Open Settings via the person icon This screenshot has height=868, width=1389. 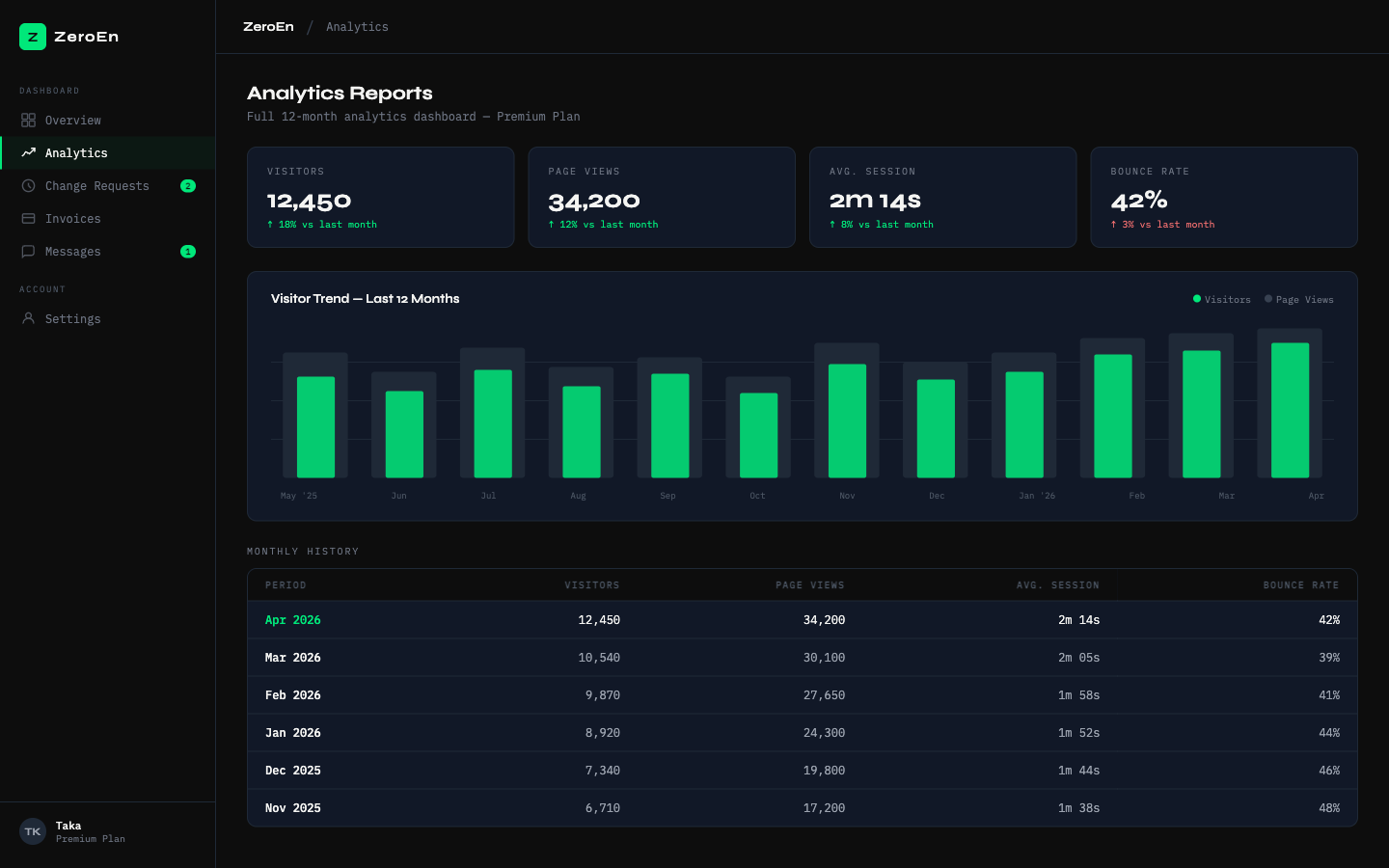tap(29, 318)
